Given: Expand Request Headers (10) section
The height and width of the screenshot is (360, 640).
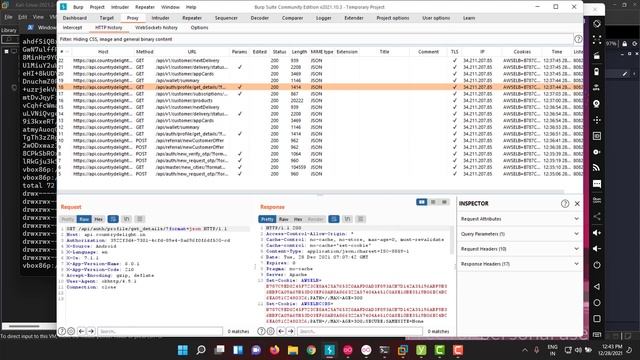Looking at the screenshot, I should [x=520, y=249].
